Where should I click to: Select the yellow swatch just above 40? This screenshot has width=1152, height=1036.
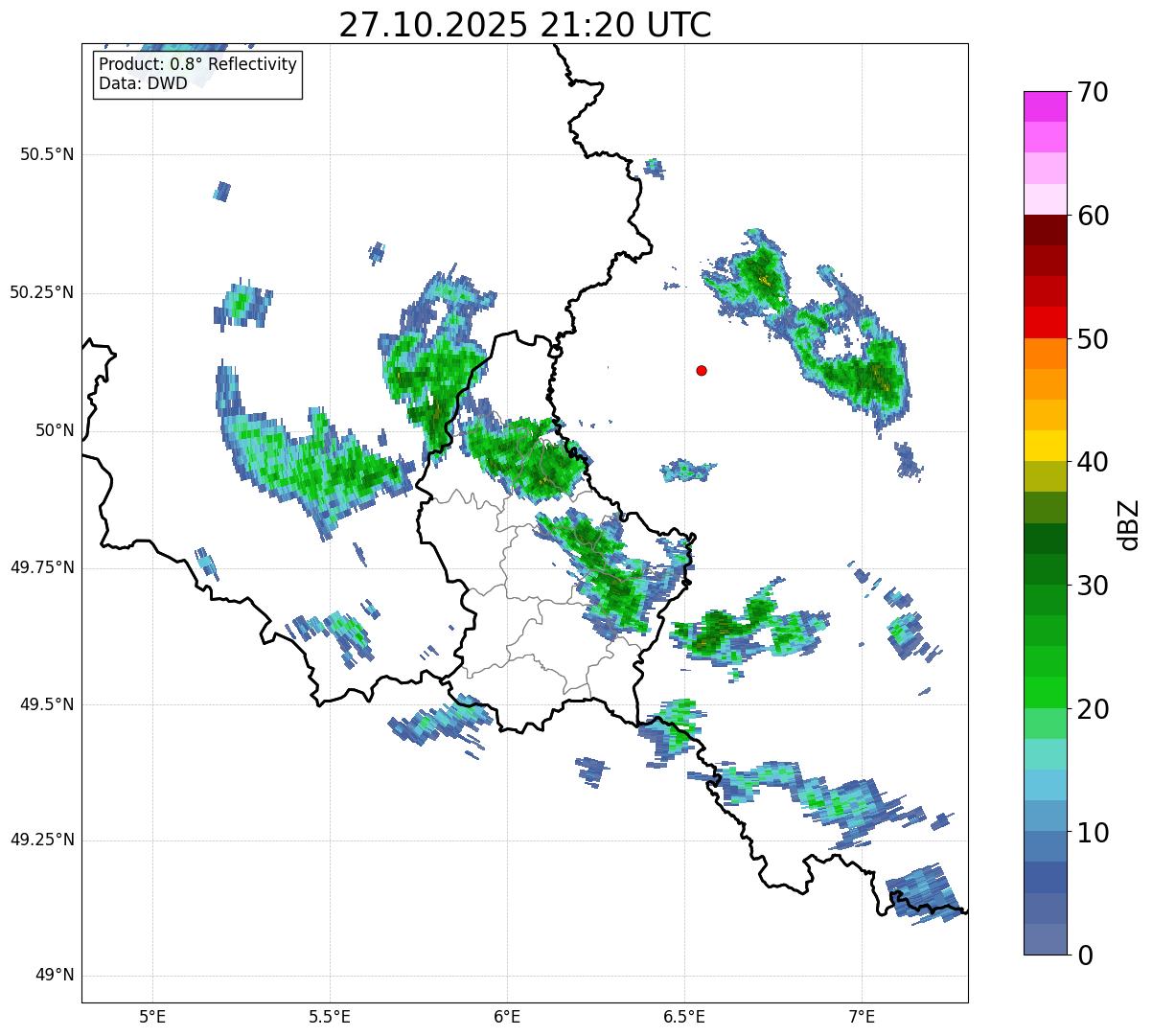[1045, 446]
